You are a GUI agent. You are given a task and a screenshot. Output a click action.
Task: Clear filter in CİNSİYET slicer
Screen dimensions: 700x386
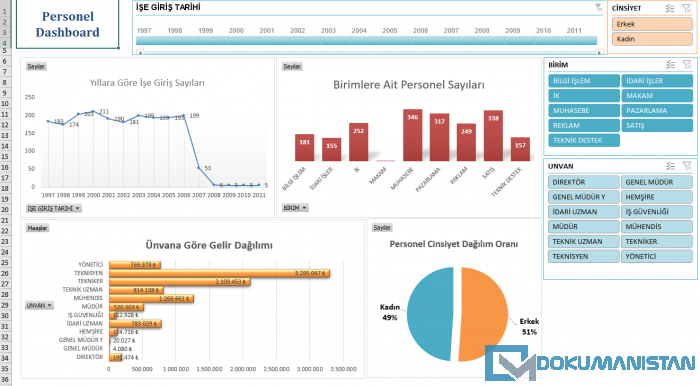687,8
